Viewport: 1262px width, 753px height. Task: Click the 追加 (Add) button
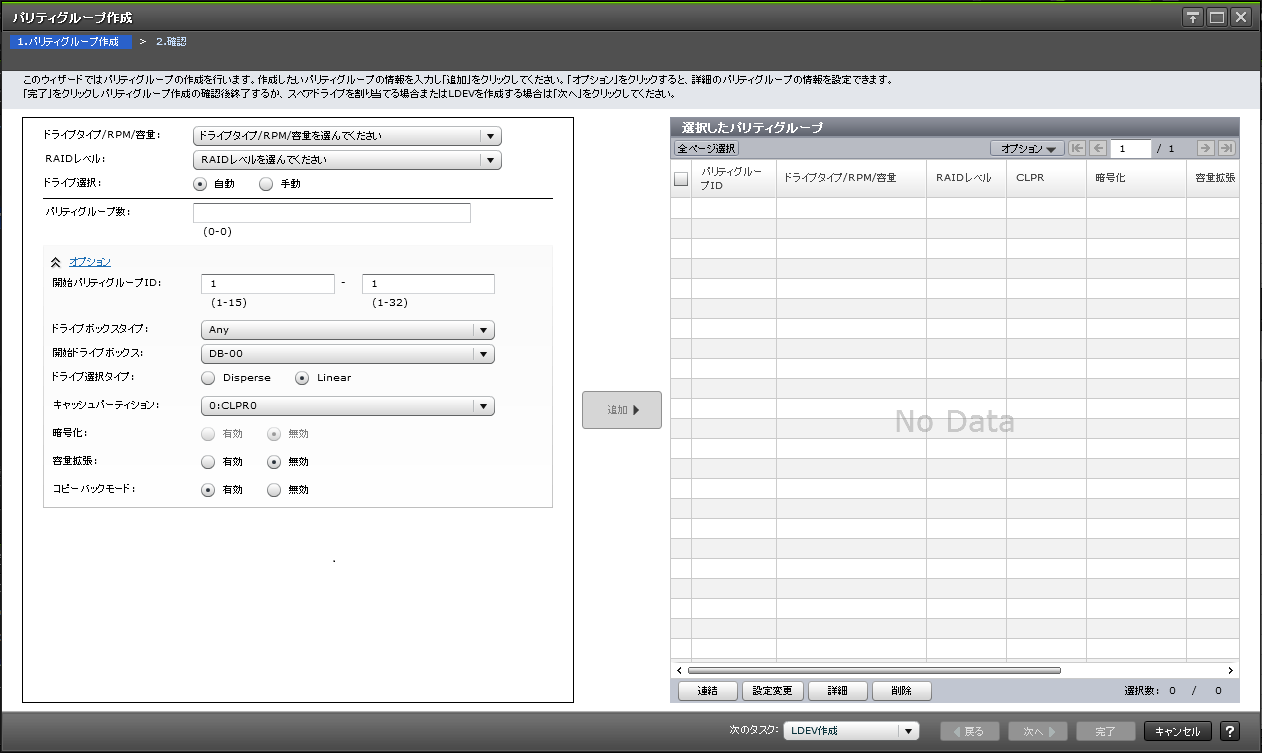(x=621, y=410)
